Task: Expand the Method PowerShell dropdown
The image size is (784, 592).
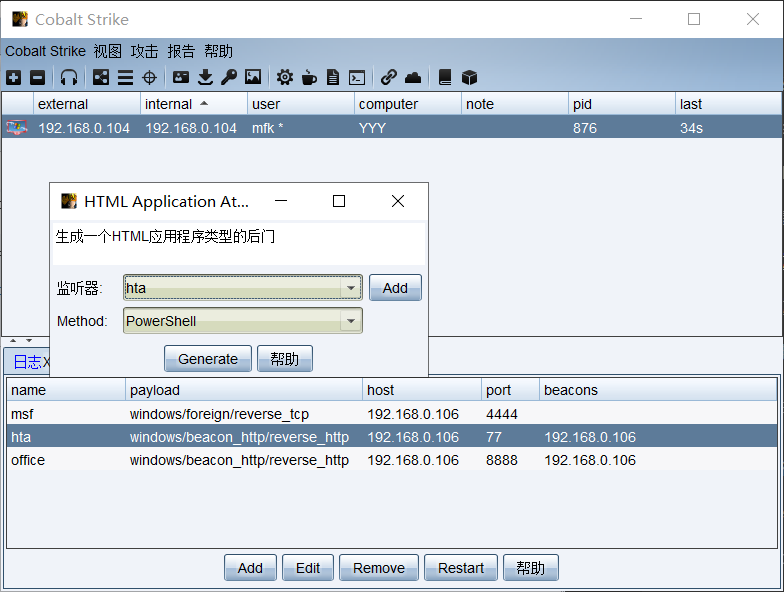Action: pyautogui.click(x=351, y=321)
